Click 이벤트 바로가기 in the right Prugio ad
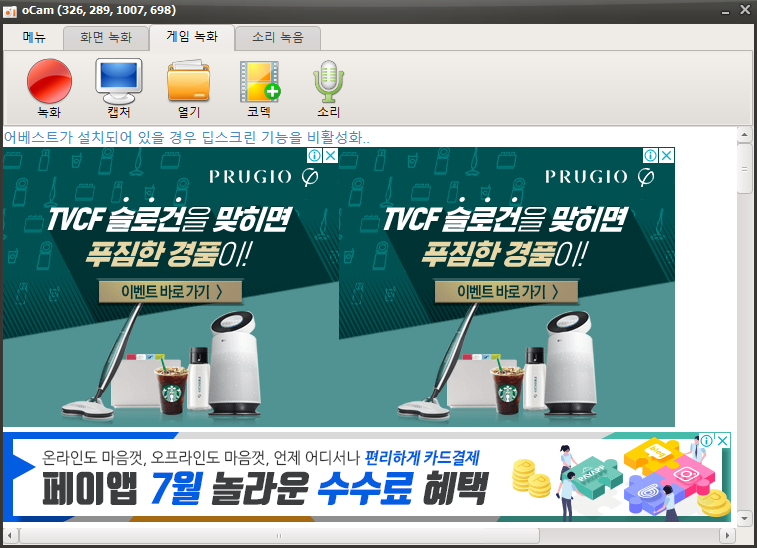The width and height of the screenshot is (757, 548). click(x=507, y=292)
